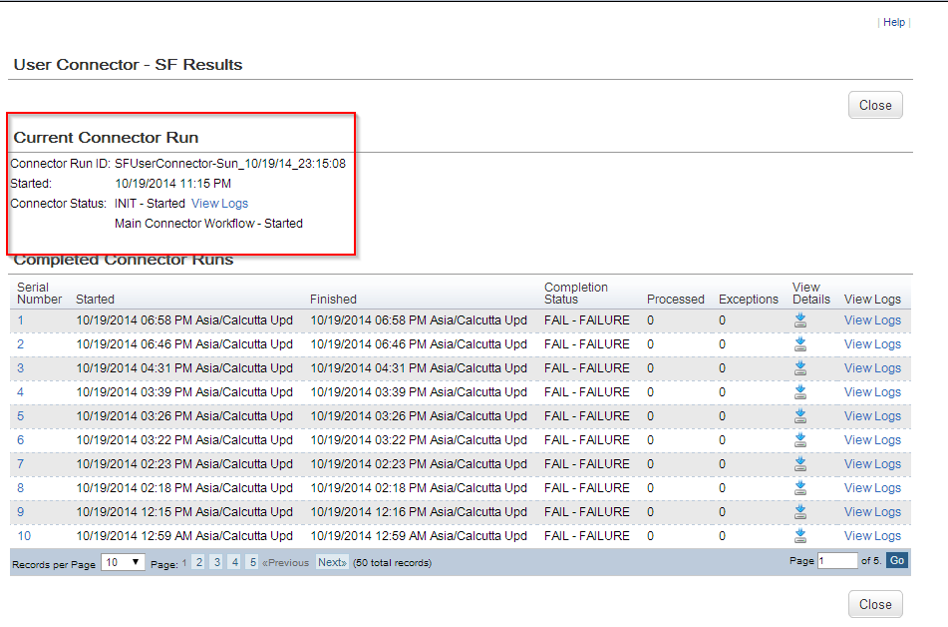The width and height of the screenshot is (948, 627).
Task: Download view details for serial number 9
Action: tap(800, 512)
